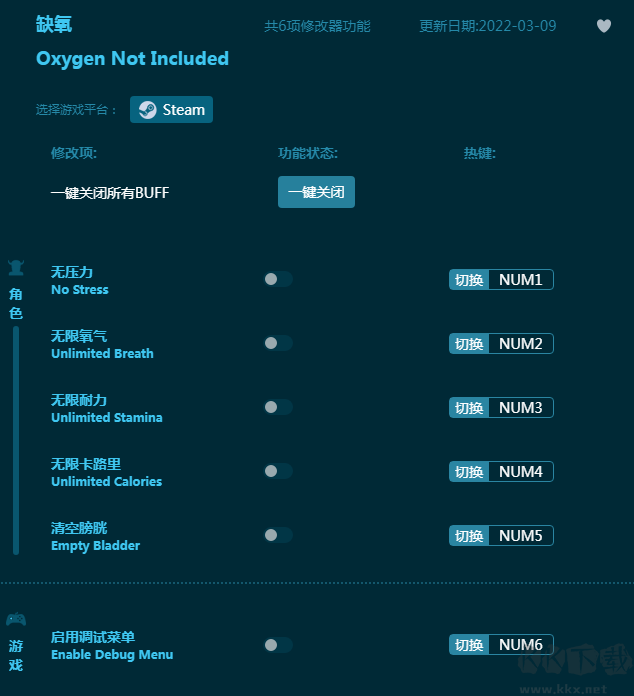Click the NUM6 hotkey field

point(521,645)
